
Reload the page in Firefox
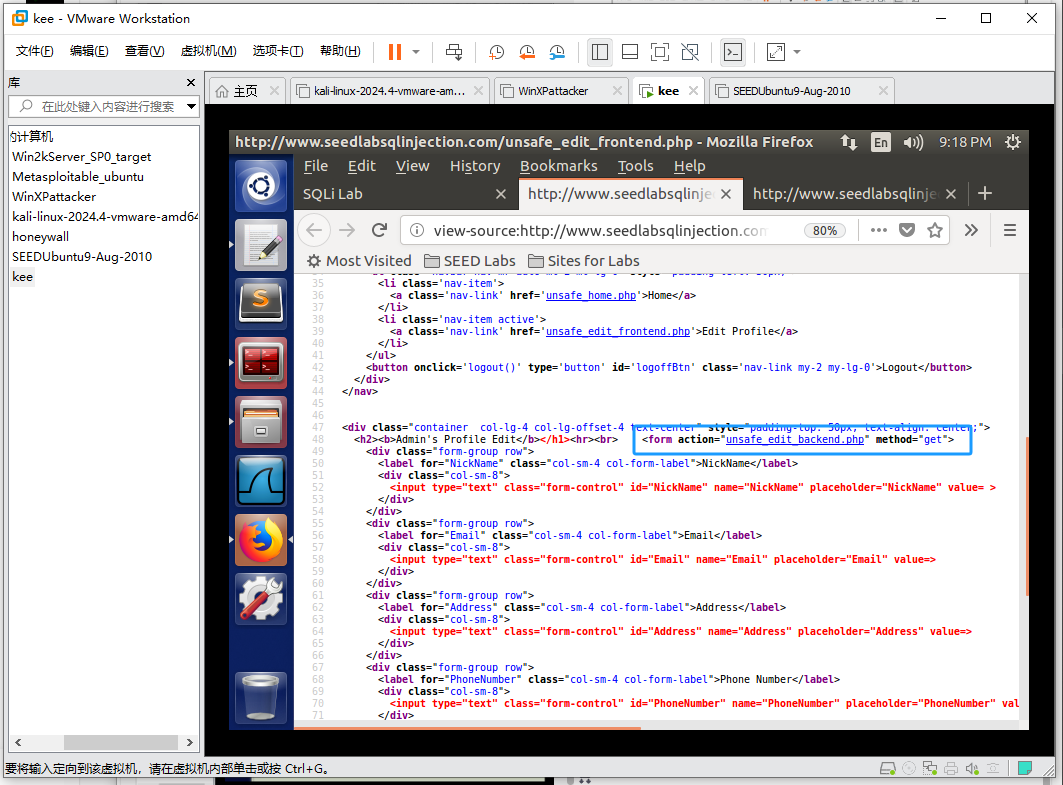(x=380, y=230)
